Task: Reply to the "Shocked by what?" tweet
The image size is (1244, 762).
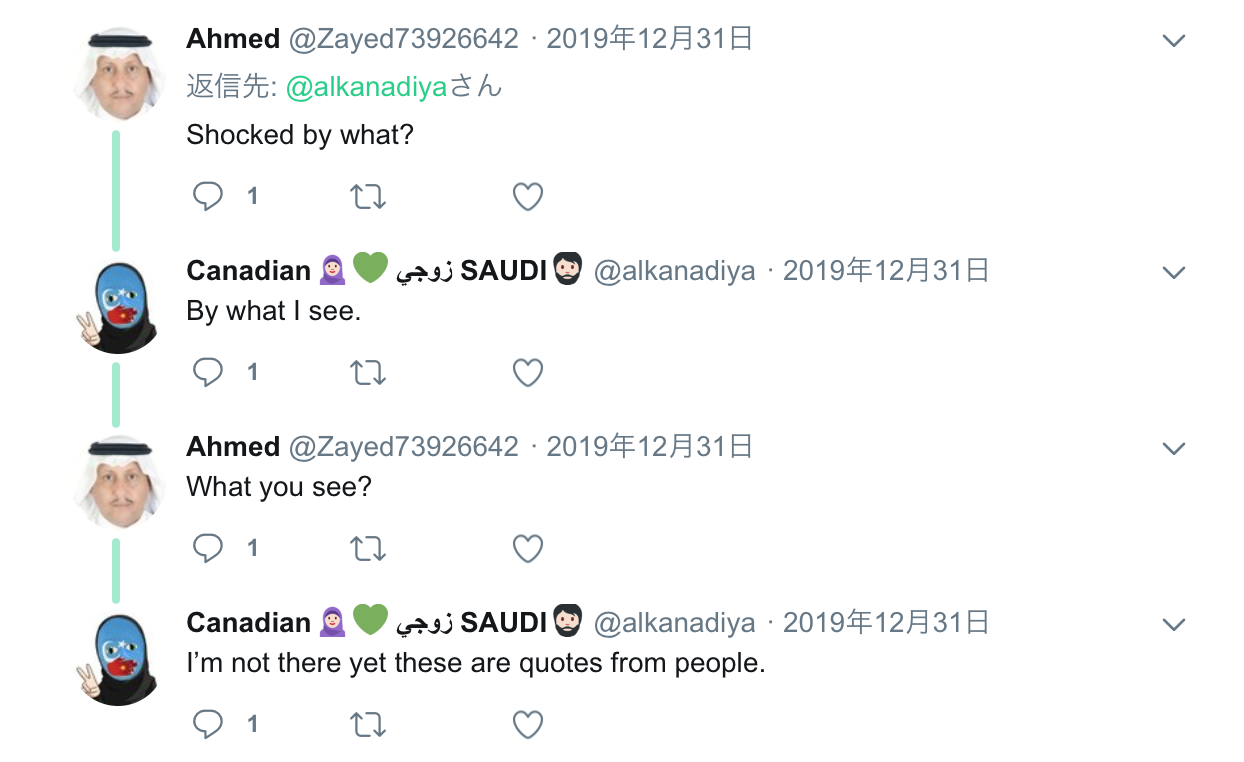Action: click(x=207, y=197)
